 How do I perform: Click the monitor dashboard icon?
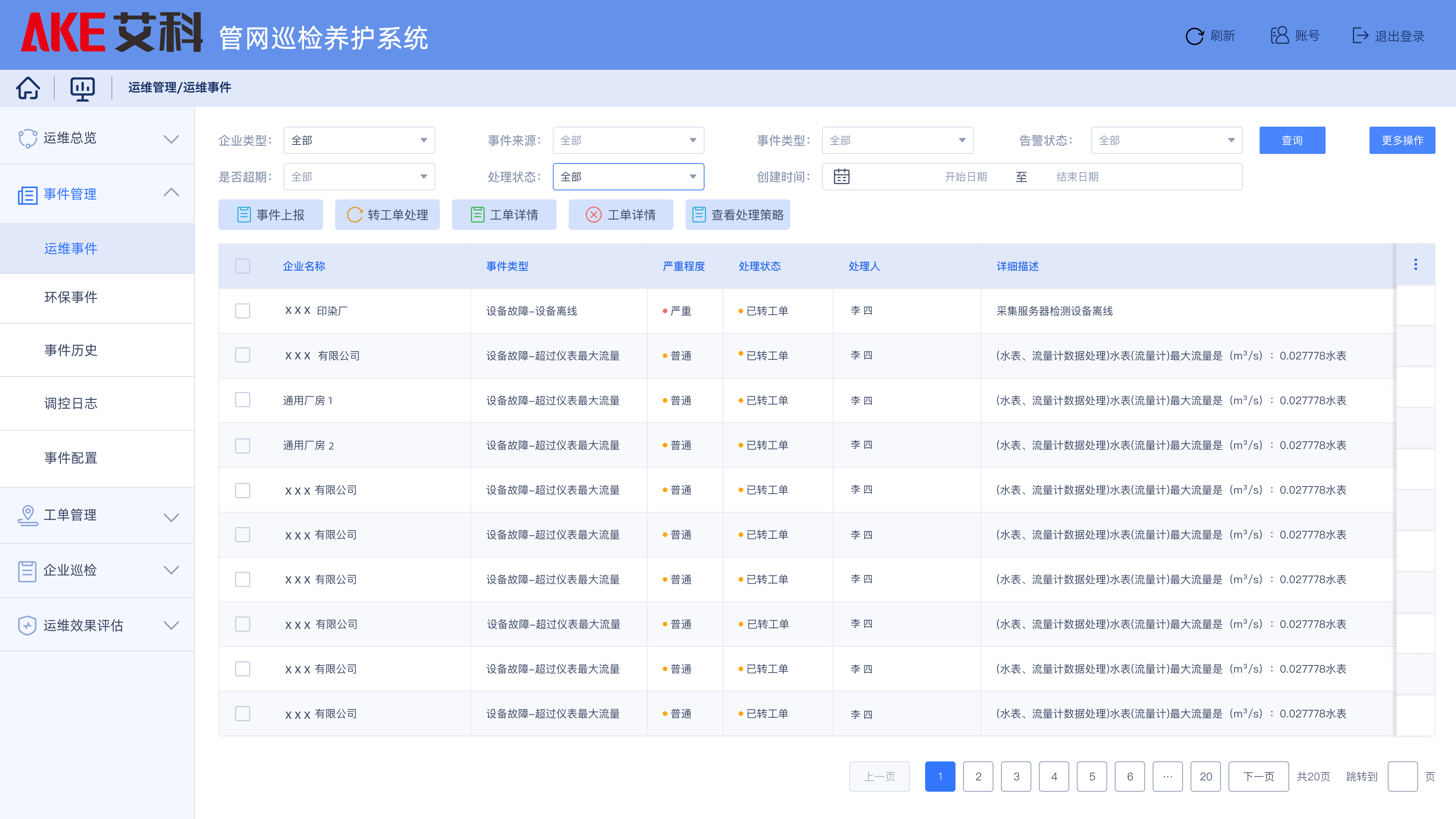[x=82, y=88]
